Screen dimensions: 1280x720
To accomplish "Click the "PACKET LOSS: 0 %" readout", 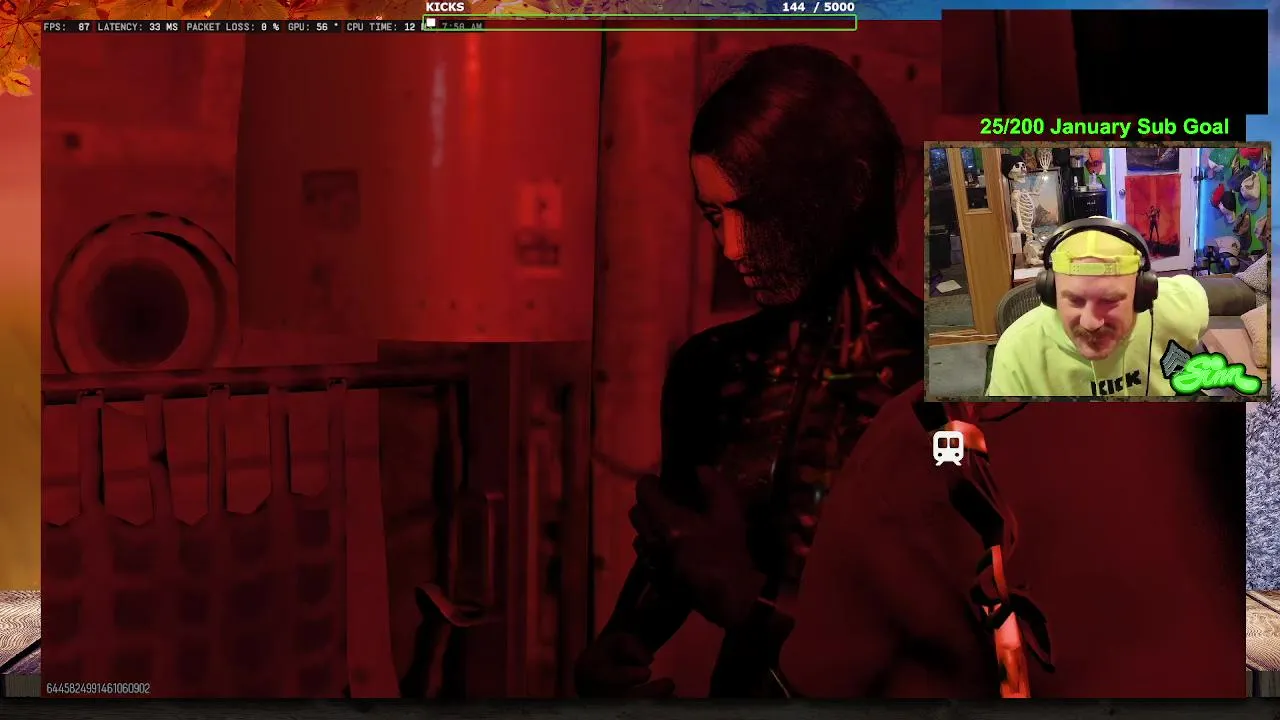I will [x=233, y=27].
